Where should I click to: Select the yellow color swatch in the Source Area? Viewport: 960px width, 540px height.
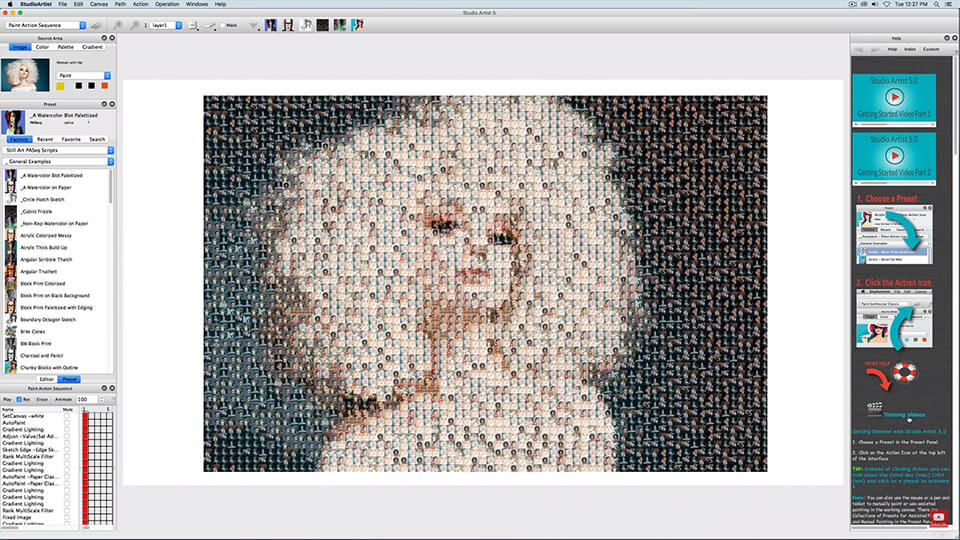[60, 86]
